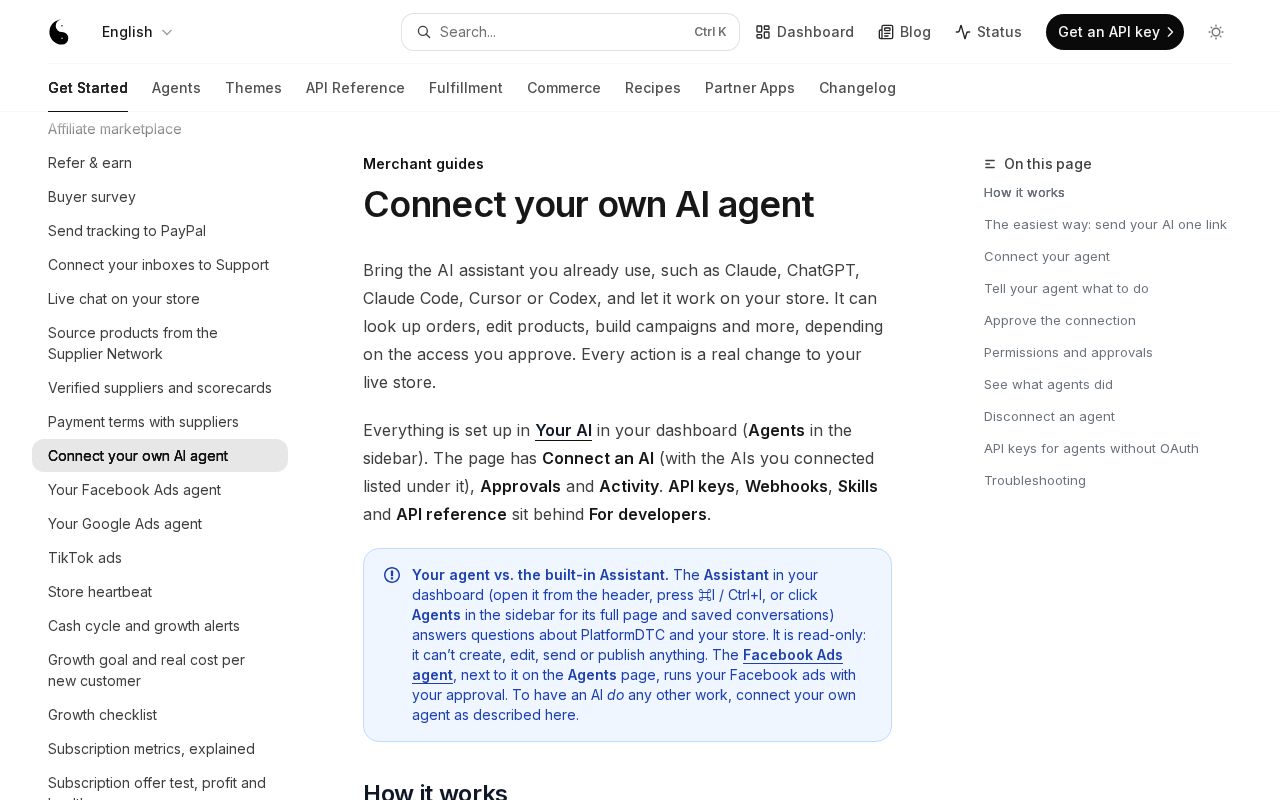Image resolution: width=1280 pixels, height=800 pixels.
Task: Switch to the Themes tab
Action: [253, 88]
